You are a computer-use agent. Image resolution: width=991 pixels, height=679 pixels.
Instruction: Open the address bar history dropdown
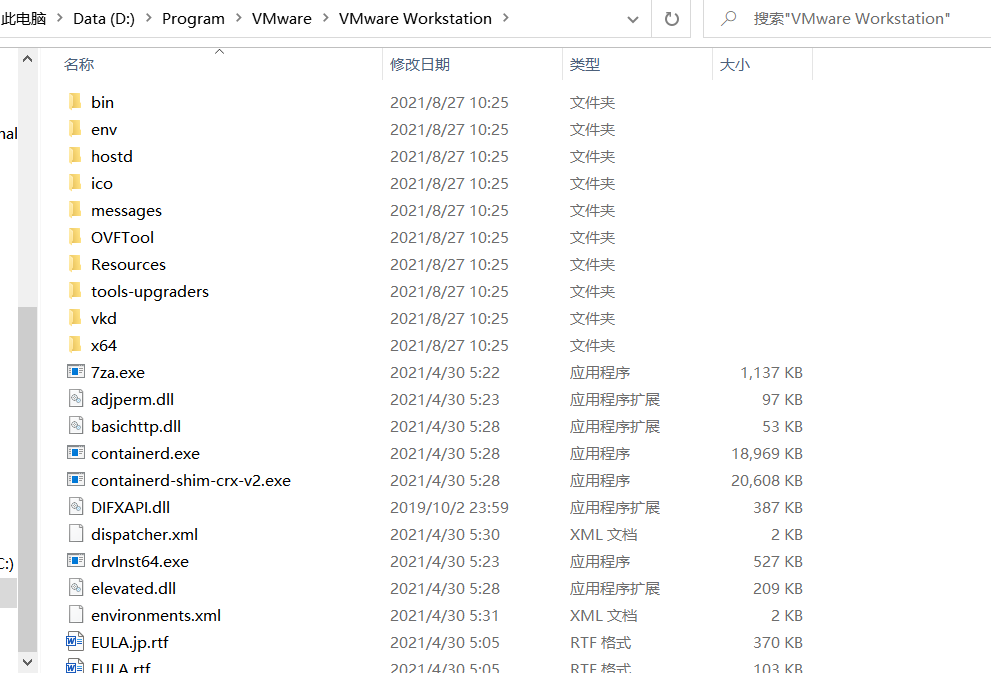click(x=633, y=19)
